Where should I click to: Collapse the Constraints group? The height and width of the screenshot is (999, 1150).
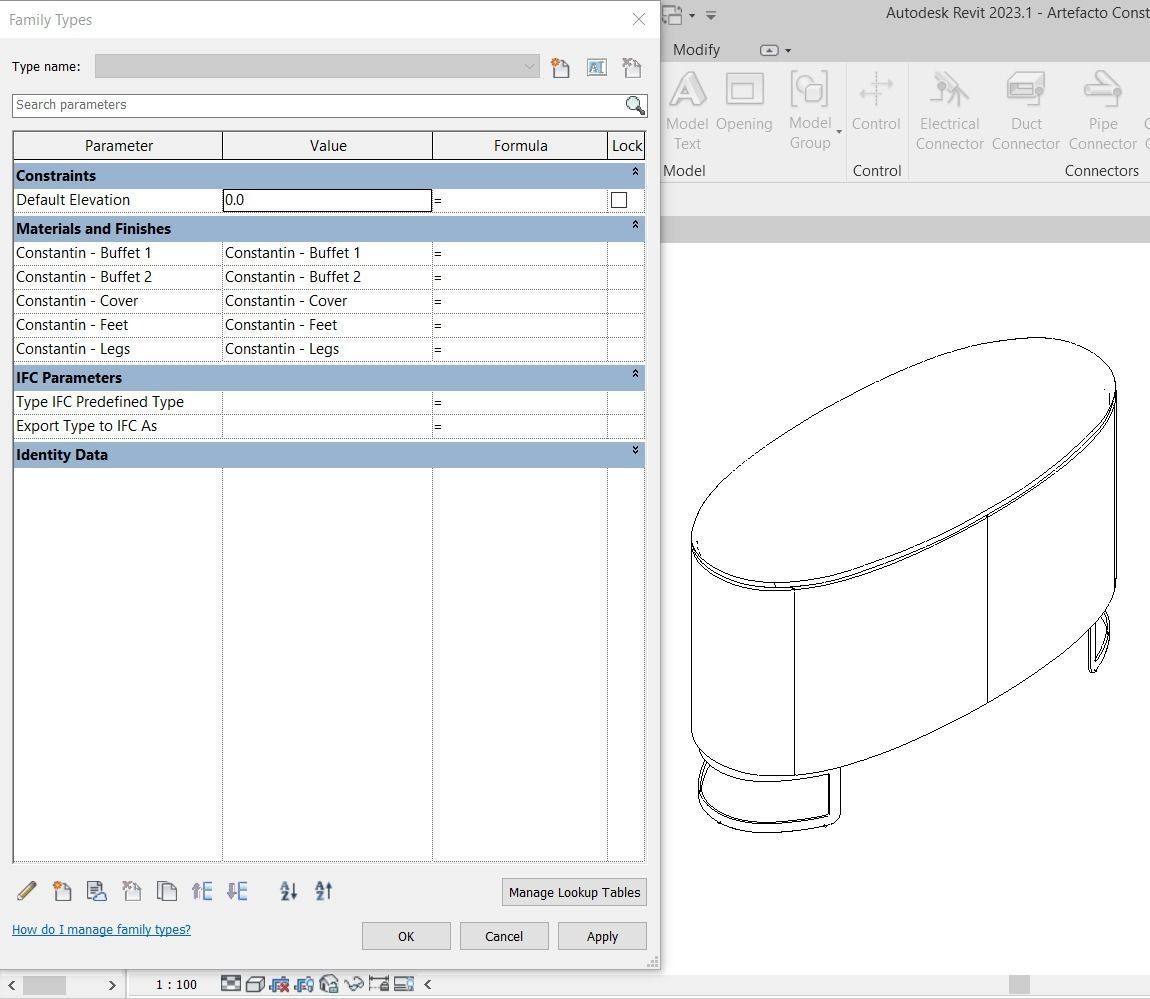[x=635, y=171]
